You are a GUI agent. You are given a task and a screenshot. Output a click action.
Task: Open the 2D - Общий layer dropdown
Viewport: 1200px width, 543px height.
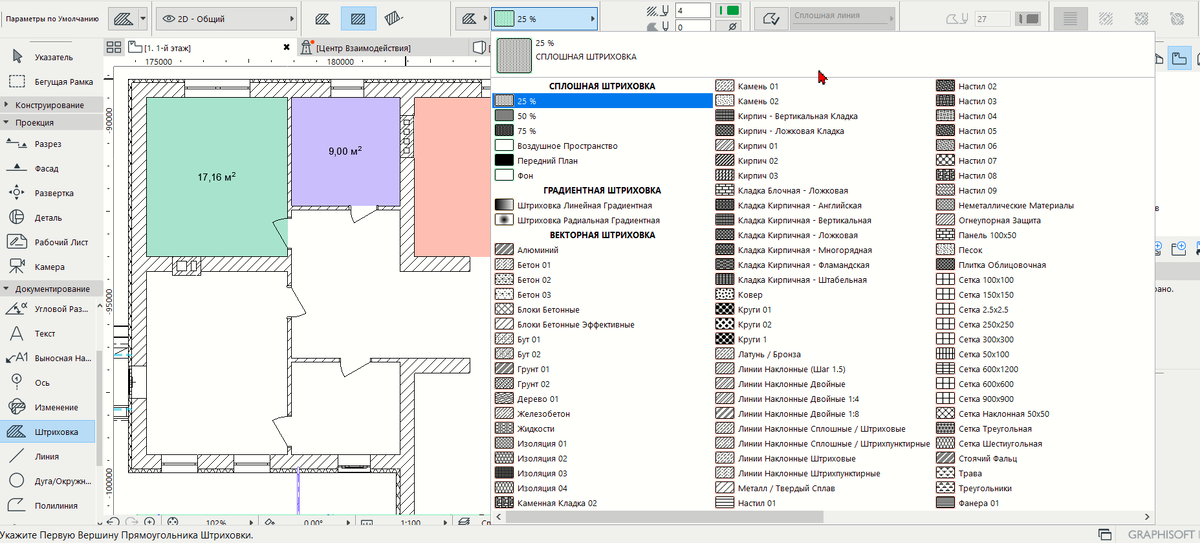click(x=225, y=19)
